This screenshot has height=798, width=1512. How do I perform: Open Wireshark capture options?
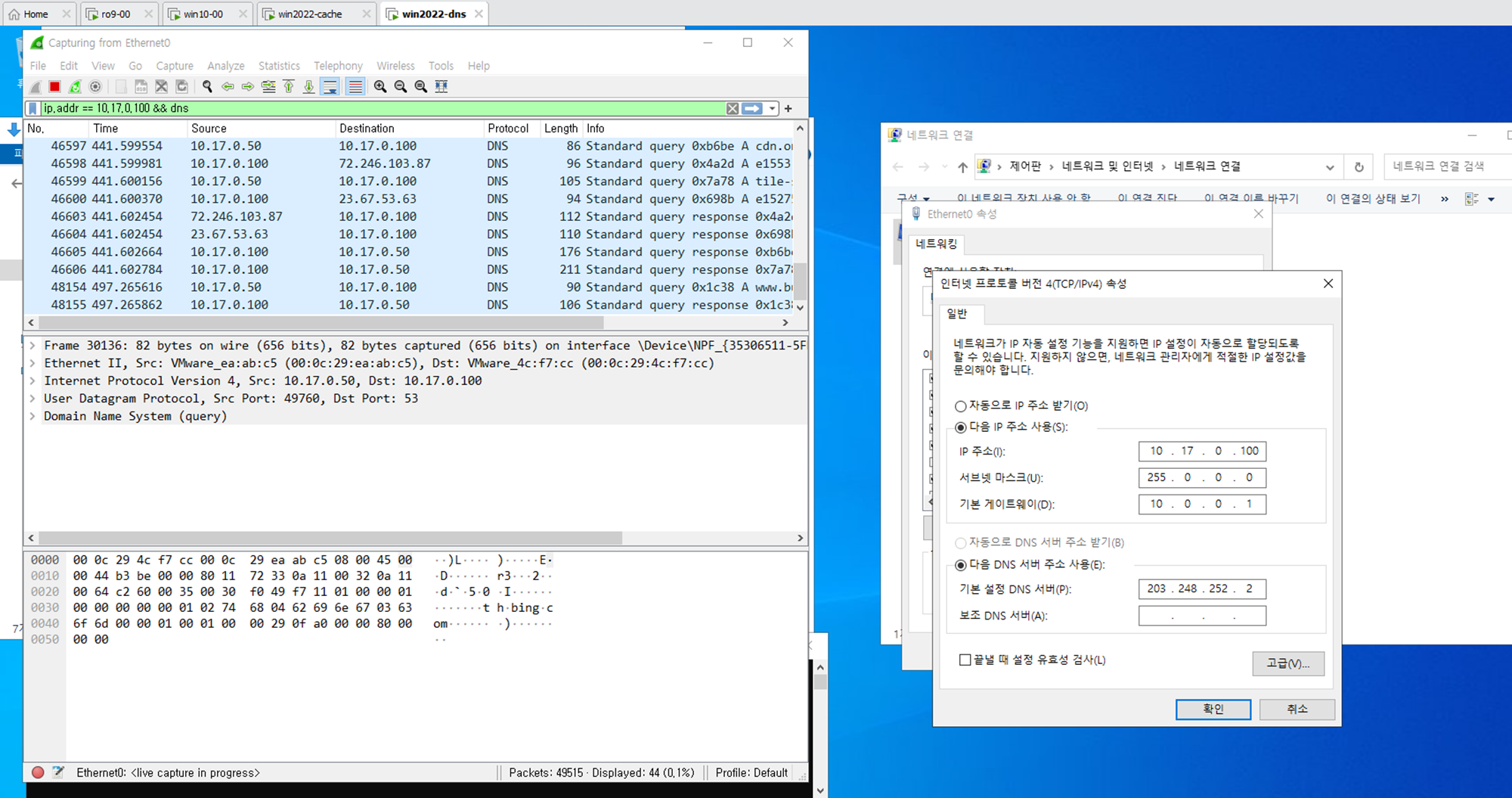tap(95, 87)
